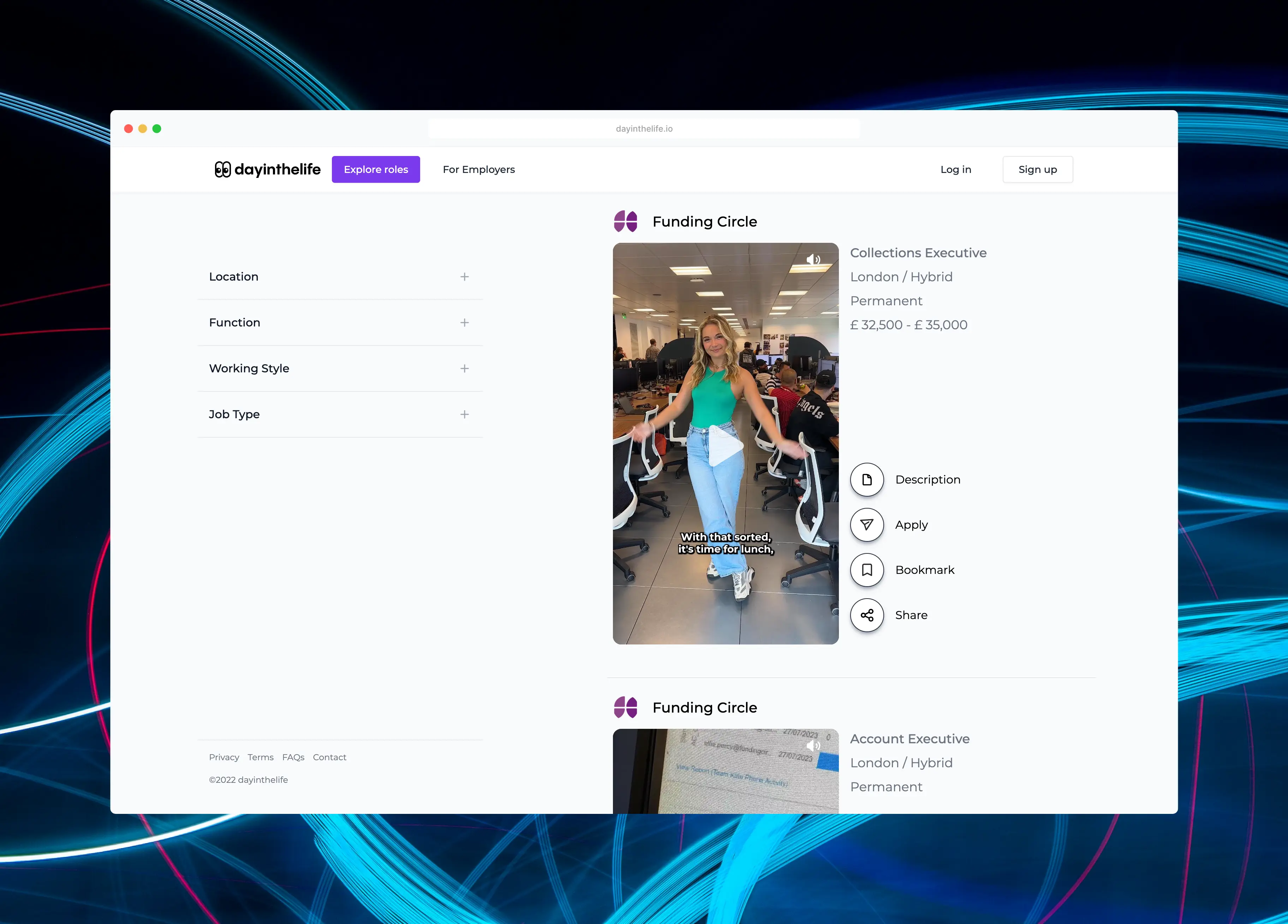
Task: Click the £ 32,500 - £ 35,000 salary text
Action: point(909,325)
